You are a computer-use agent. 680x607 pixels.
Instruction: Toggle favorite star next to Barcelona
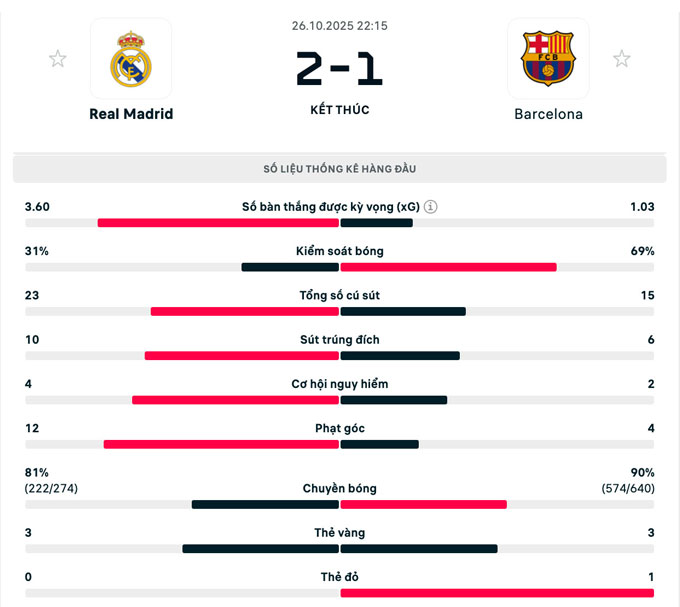coord(622,59)
